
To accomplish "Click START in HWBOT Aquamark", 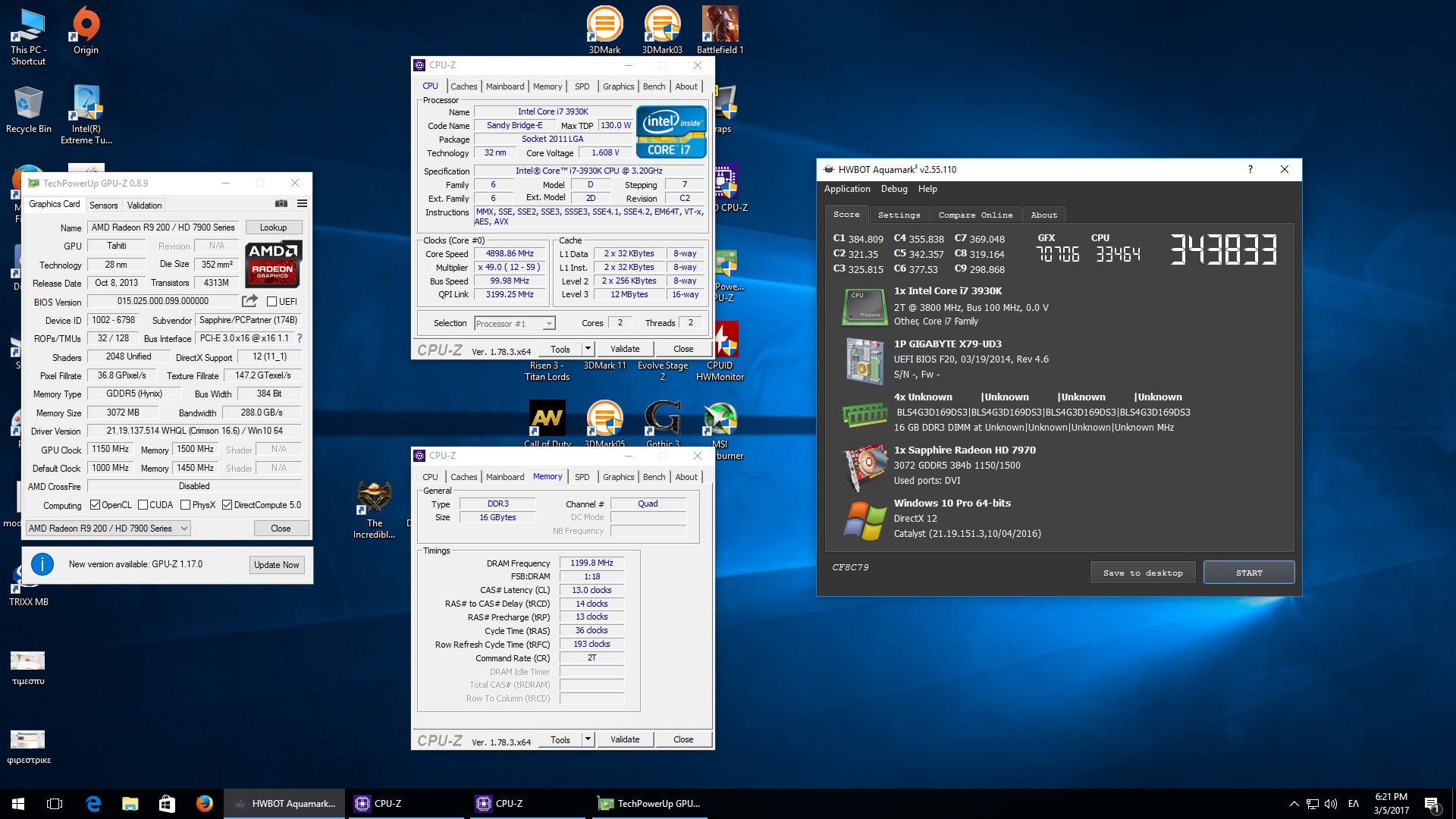I will pos(1249,573).
